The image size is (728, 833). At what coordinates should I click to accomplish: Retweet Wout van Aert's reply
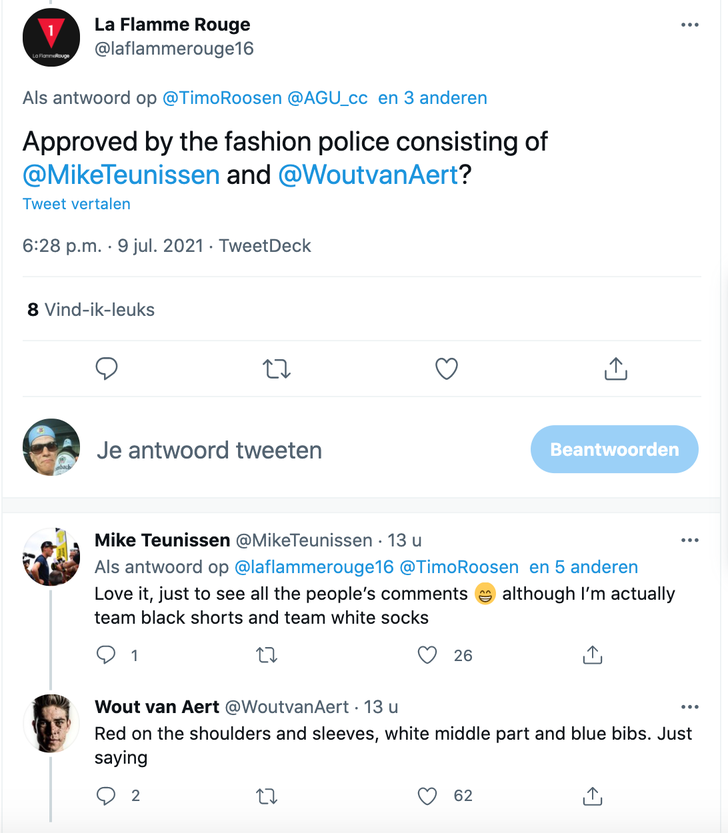tap(267, 796)
